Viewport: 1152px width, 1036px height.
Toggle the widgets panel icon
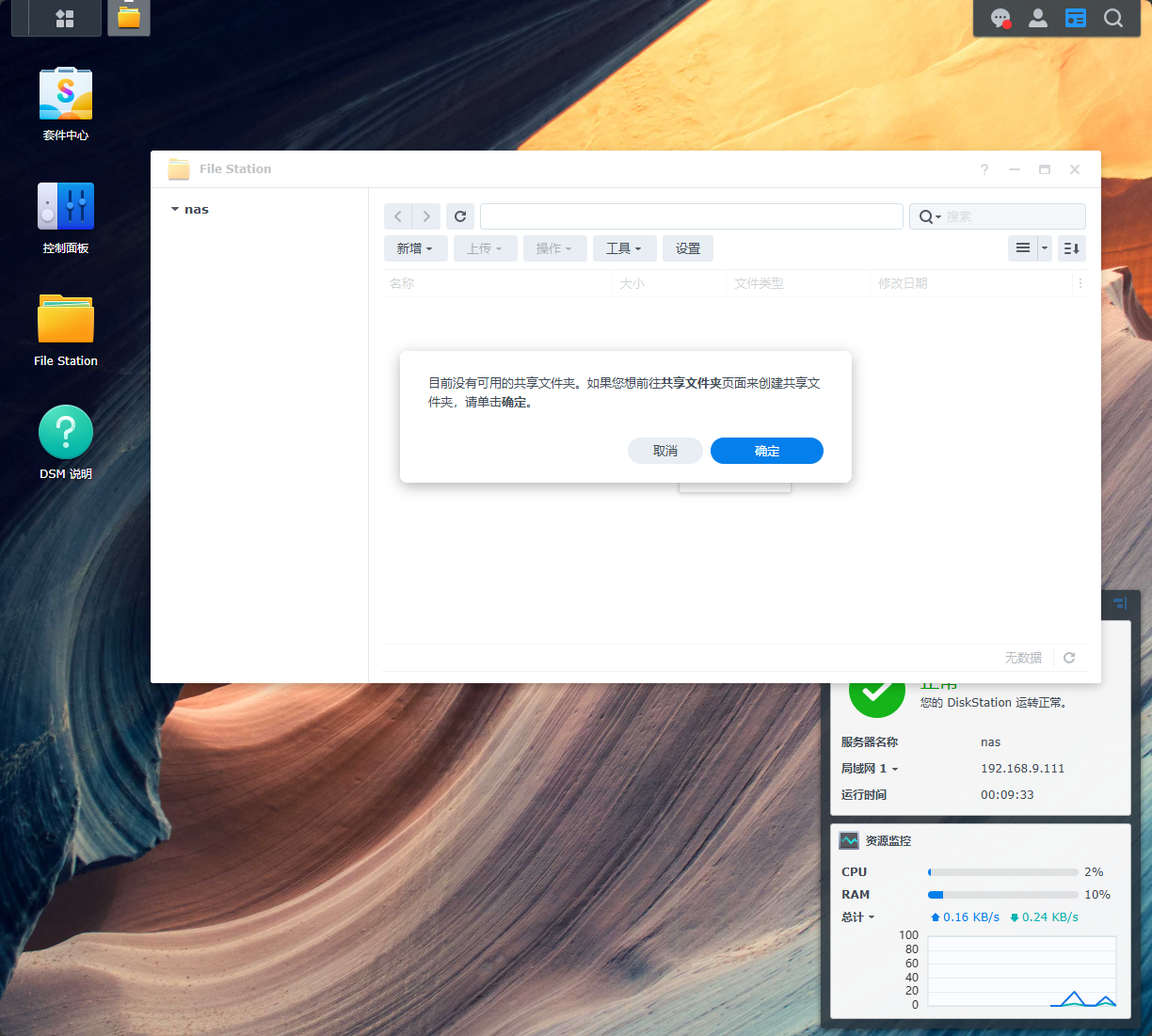click(x=1076, y=18)
